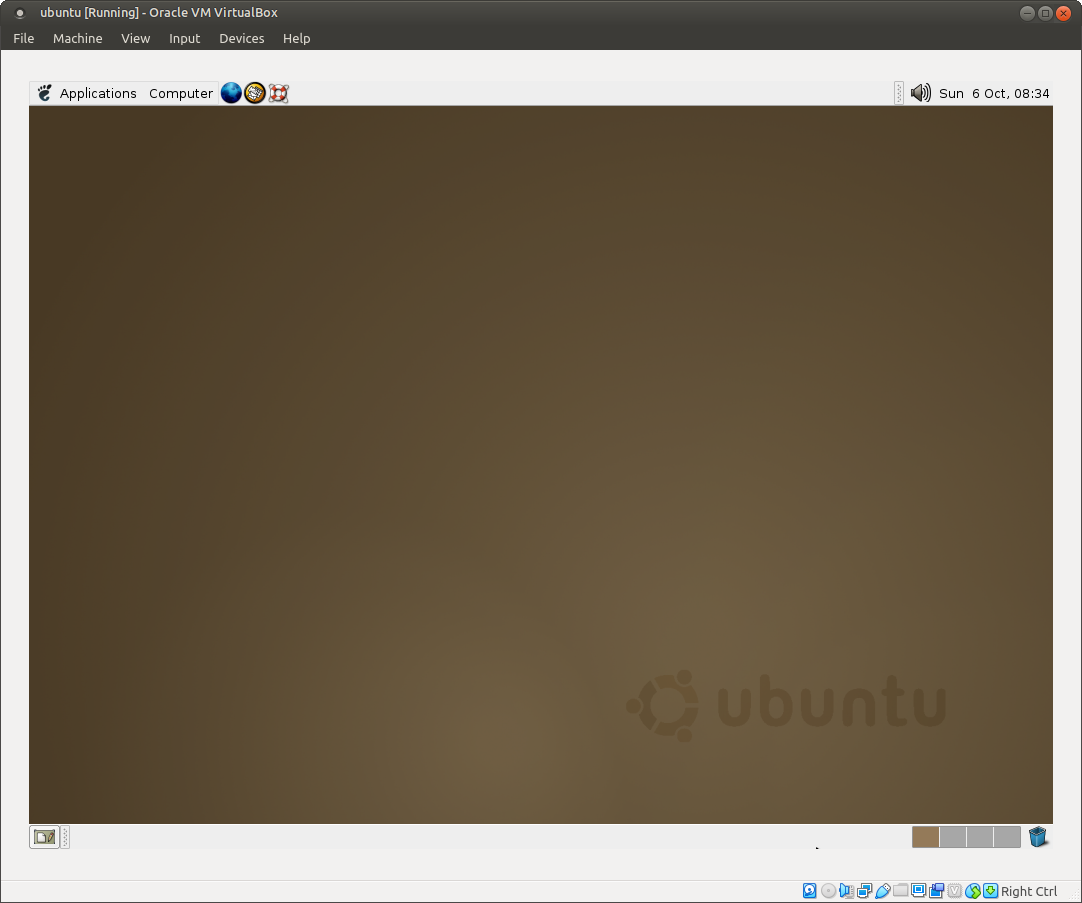Open the VirtualBox Machine menu
This screenshot has height=903, width=1082.
78,39
